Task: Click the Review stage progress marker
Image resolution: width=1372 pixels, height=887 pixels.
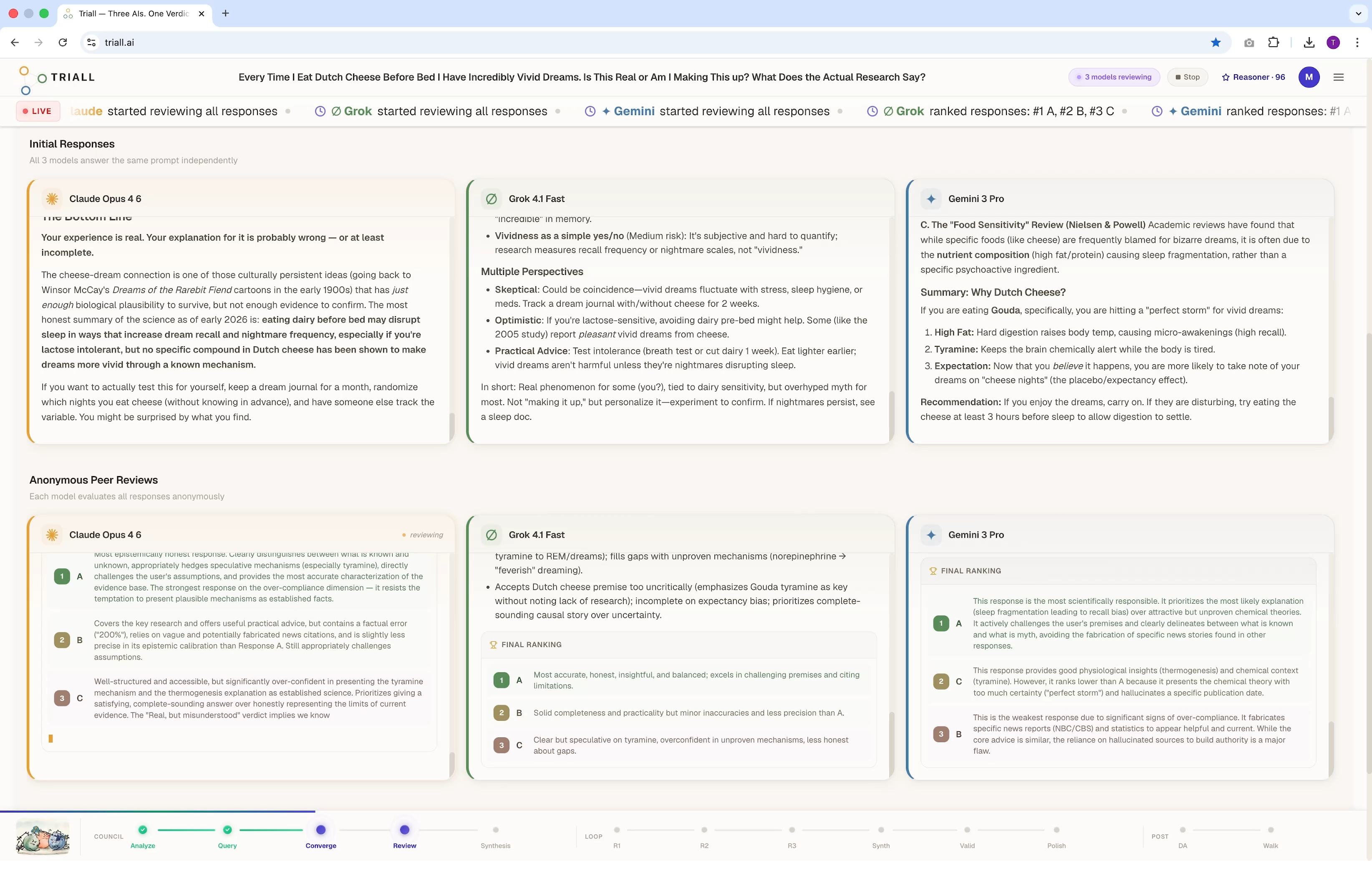Action: click(404, 830)
